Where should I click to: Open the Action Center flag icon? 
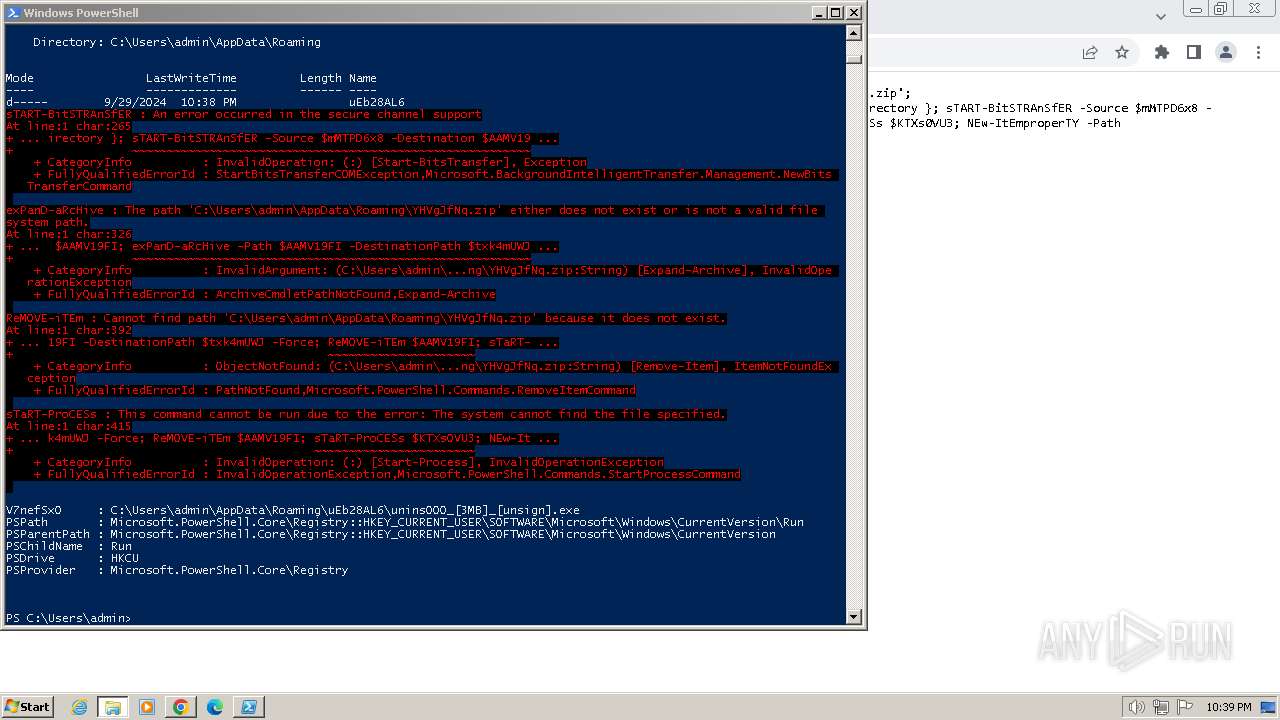coord(1184,707)
